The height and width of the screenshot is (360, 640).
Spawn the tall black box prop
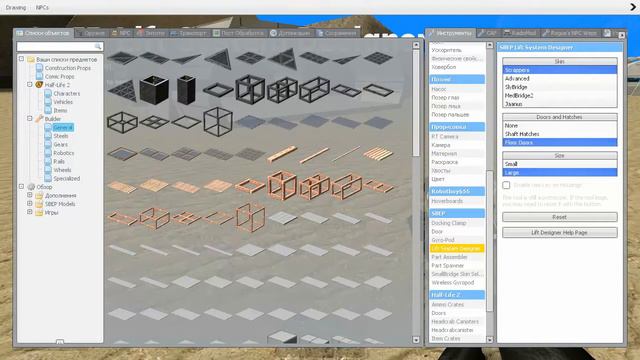186,90
